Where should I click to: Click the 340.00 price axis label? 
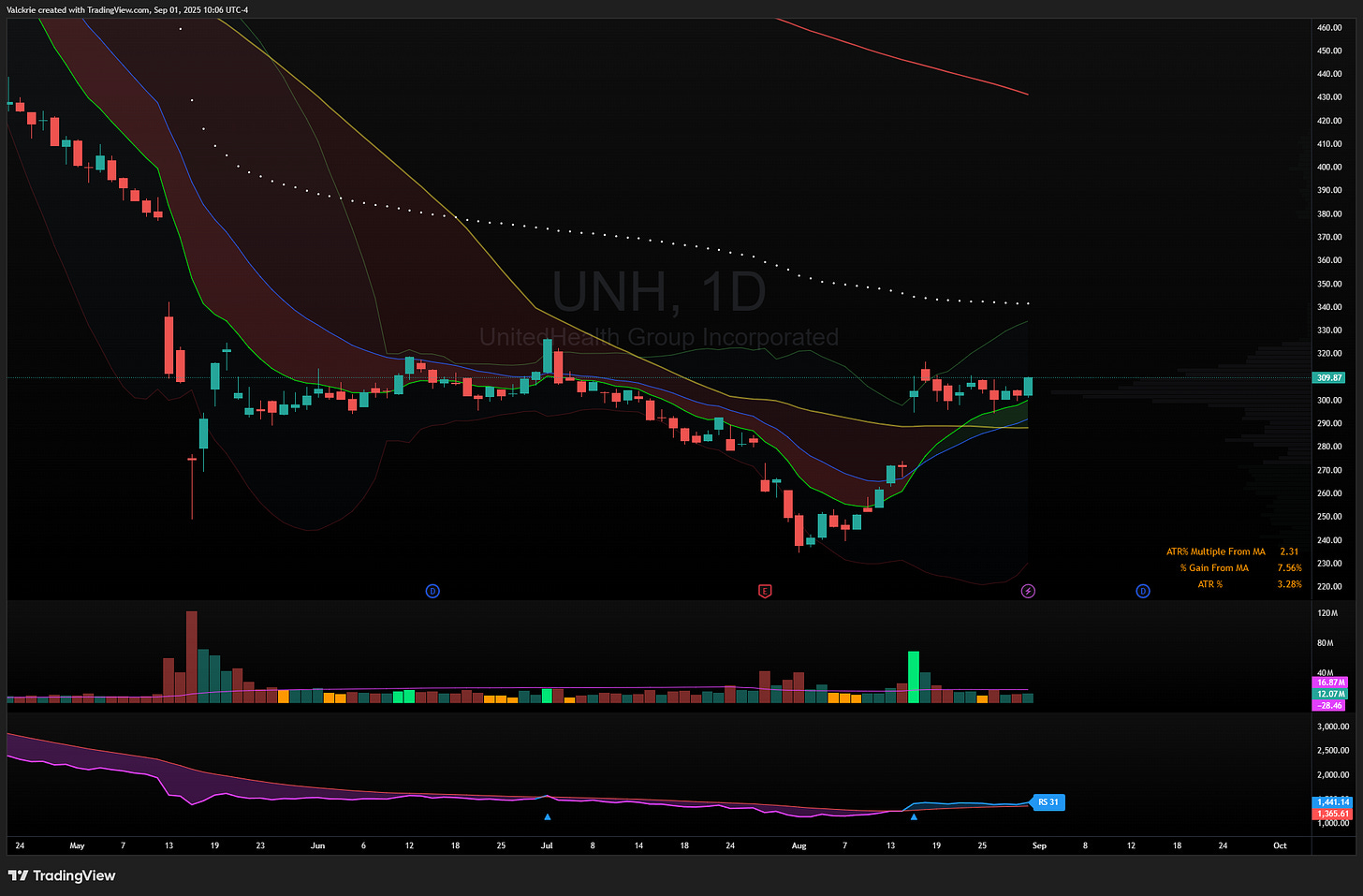1329,307
